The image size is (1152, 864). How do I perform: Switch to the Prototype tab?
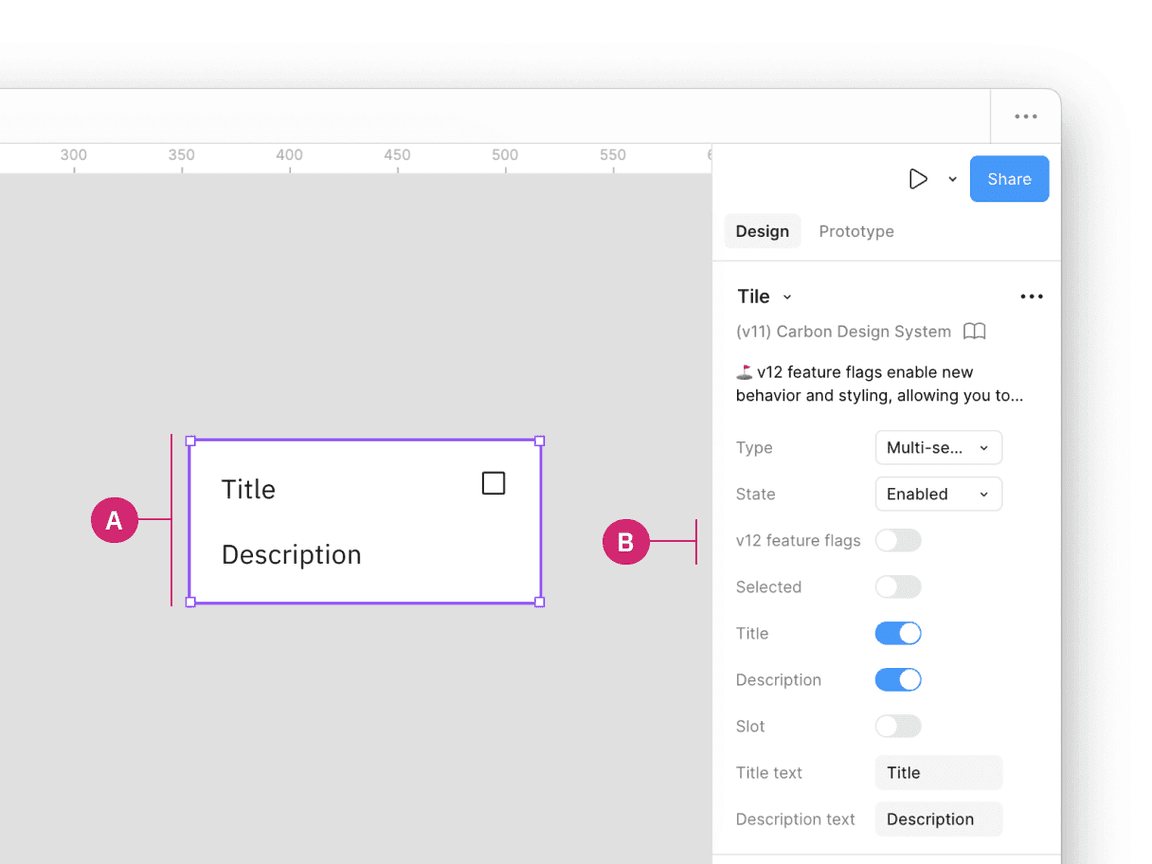click(856, 231)
